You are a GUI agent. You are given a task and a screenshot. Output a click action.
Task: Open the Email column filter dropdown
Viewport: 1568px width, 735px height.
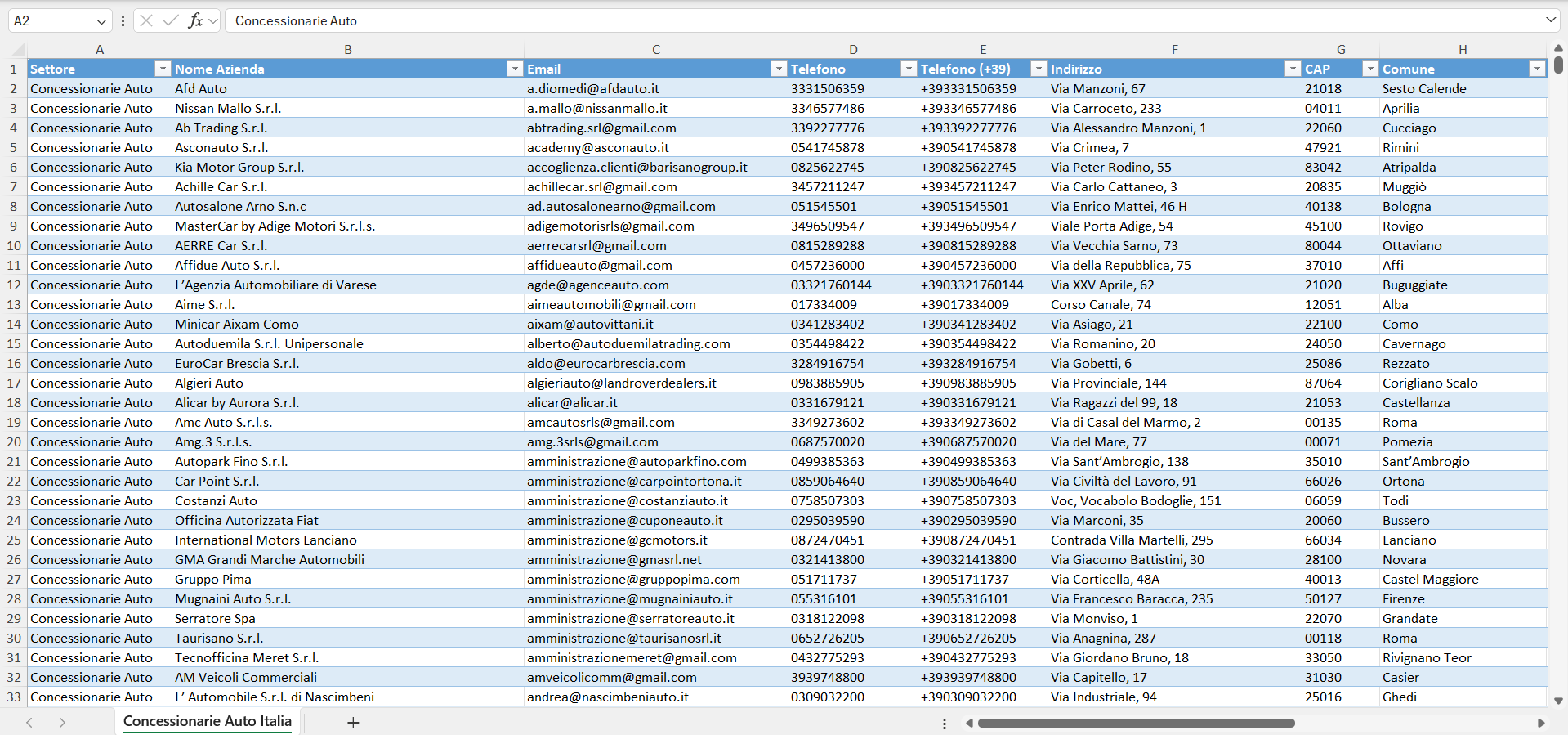(779, 69)
